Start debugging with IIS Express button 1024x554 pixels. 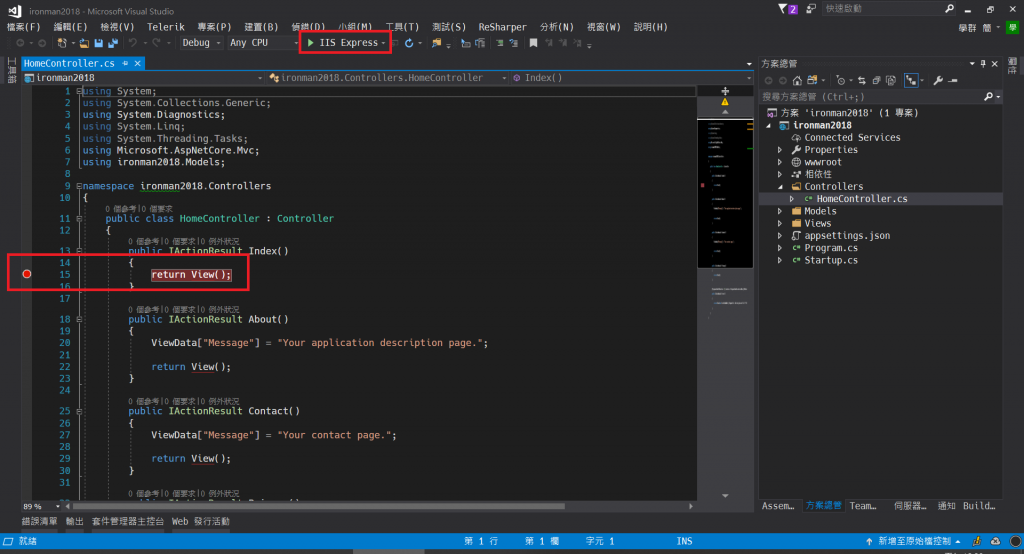342,43
